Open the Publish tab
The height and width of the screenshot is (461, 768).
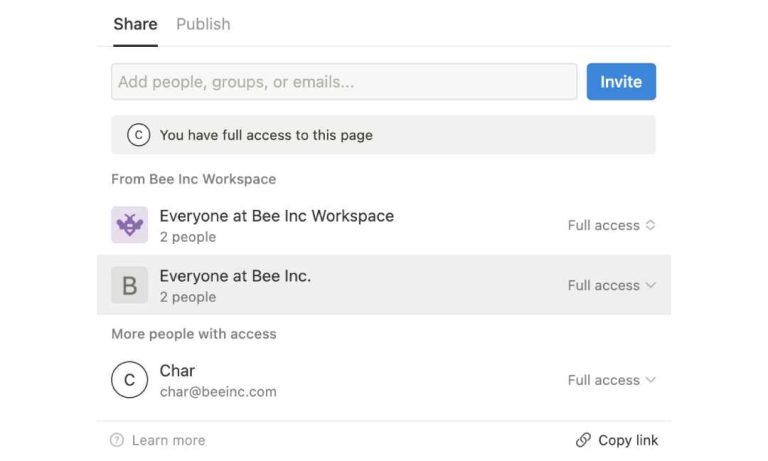(203, 24)
